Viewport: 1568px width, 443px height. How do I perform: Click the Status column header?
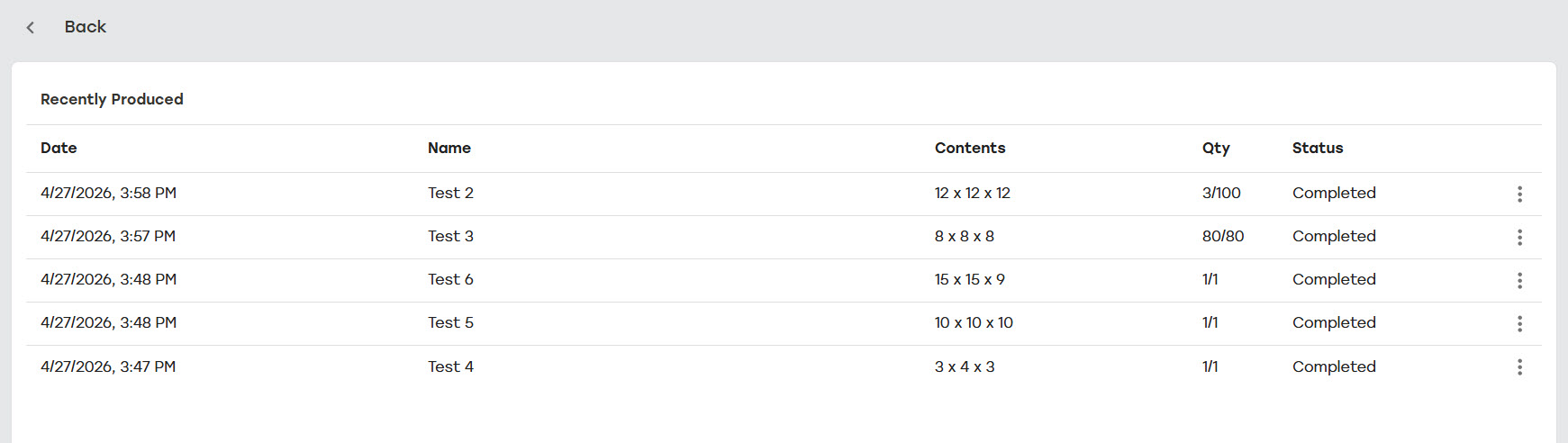1318,148
